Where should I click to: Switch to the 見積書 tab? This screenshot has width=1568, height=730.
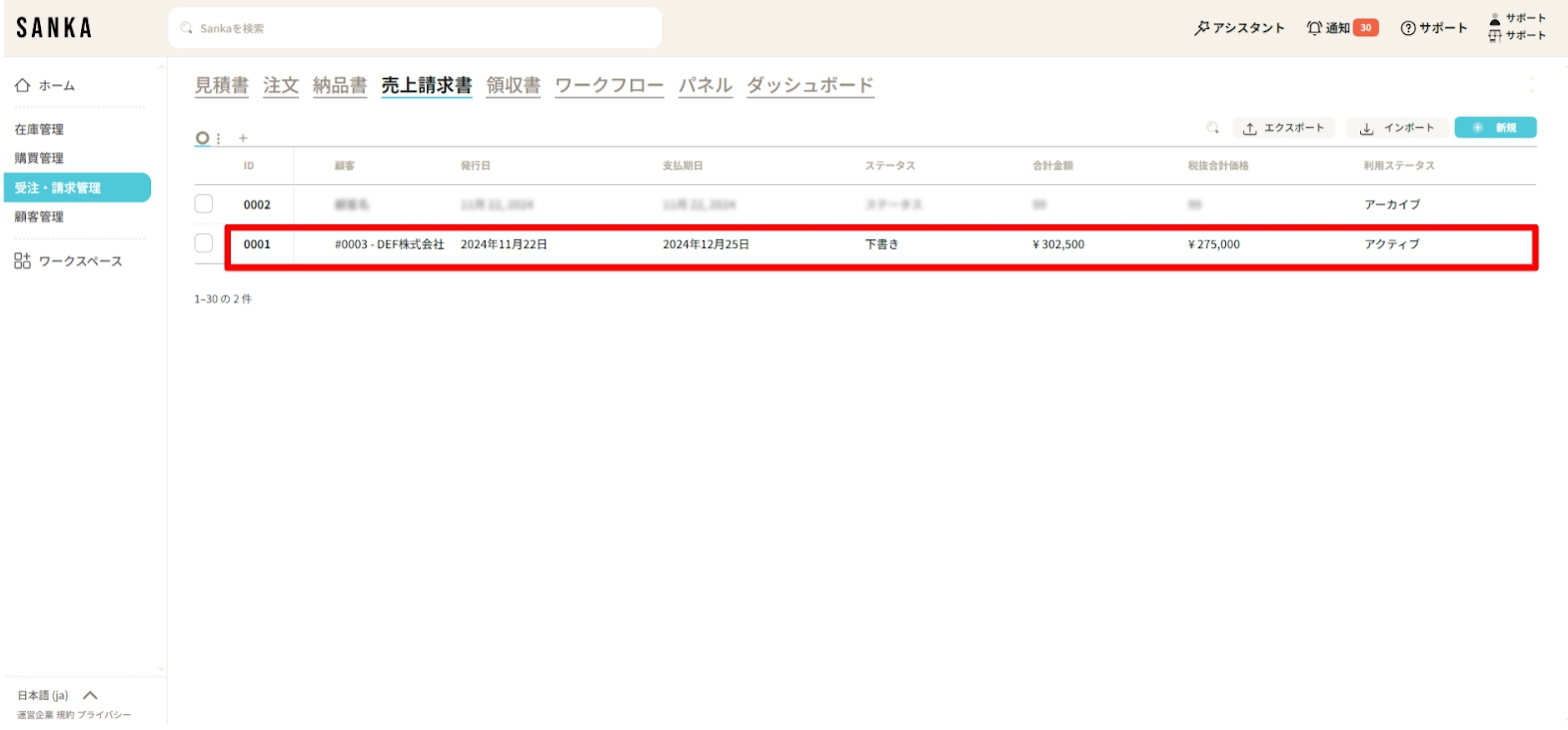click(221, 86)
